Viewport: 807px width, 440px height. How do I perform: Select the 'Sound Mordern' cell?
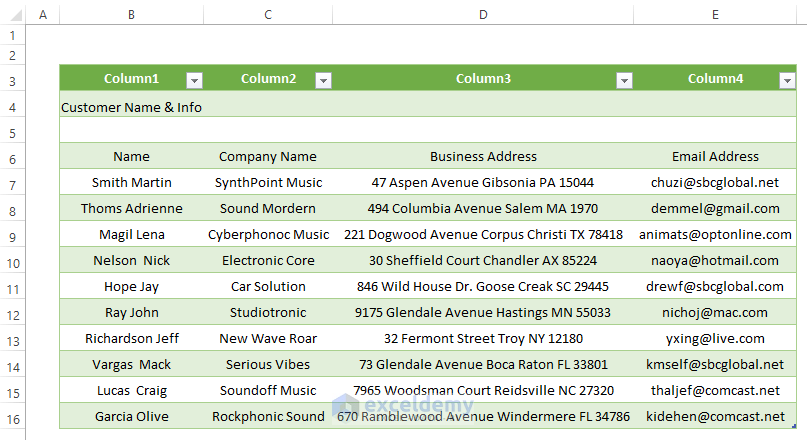(268, 208)
